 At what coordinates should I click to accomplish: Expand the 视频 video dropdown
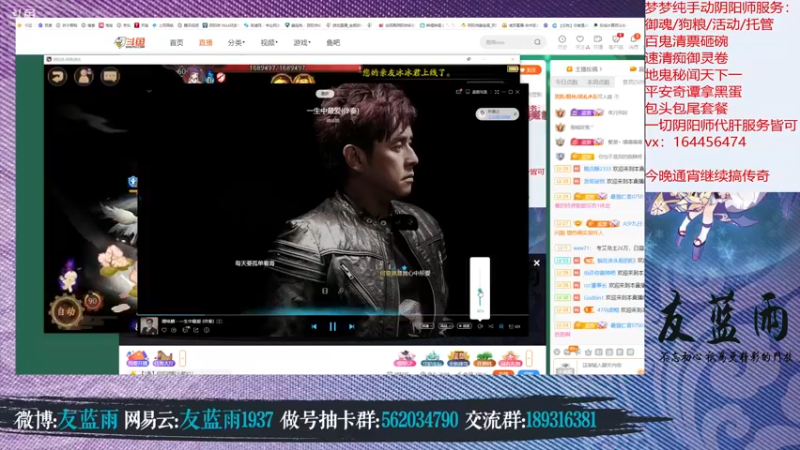[269, 43]
